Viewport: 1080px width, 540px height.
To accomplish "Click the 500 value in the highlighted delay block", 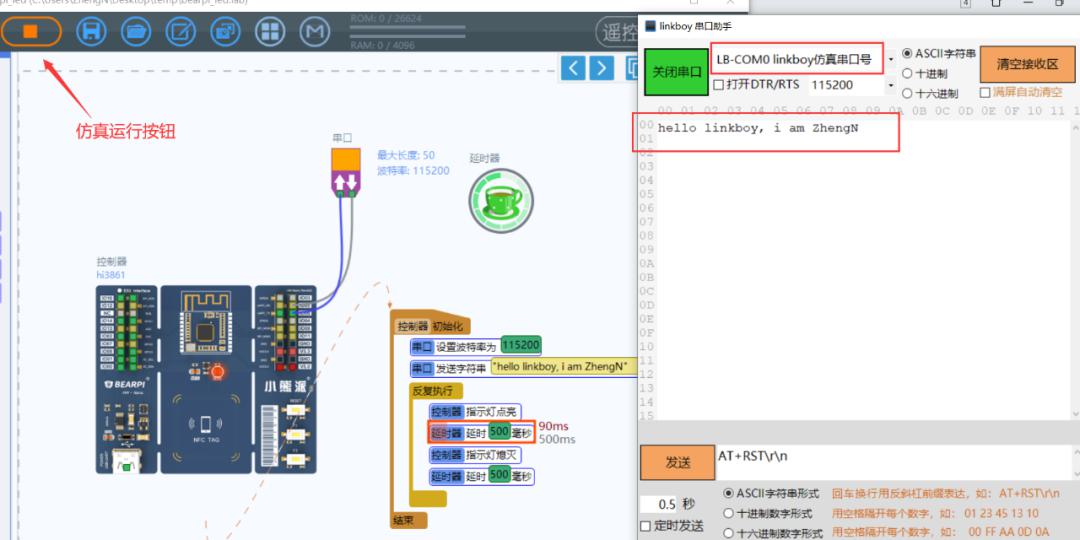I will [499, 433].
